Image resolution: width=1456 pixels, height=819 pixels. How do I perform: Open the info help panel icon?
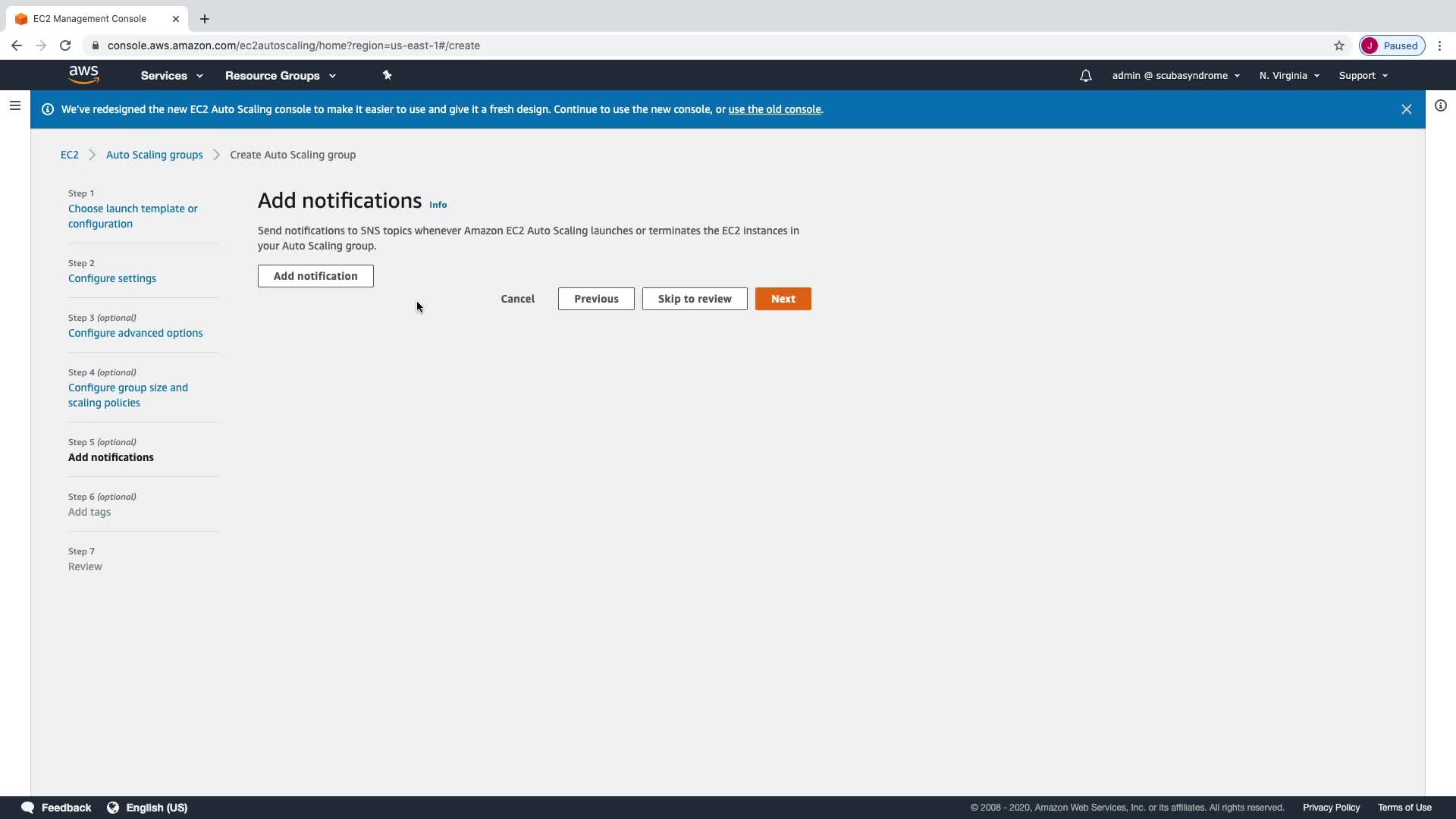point(1440,105)
